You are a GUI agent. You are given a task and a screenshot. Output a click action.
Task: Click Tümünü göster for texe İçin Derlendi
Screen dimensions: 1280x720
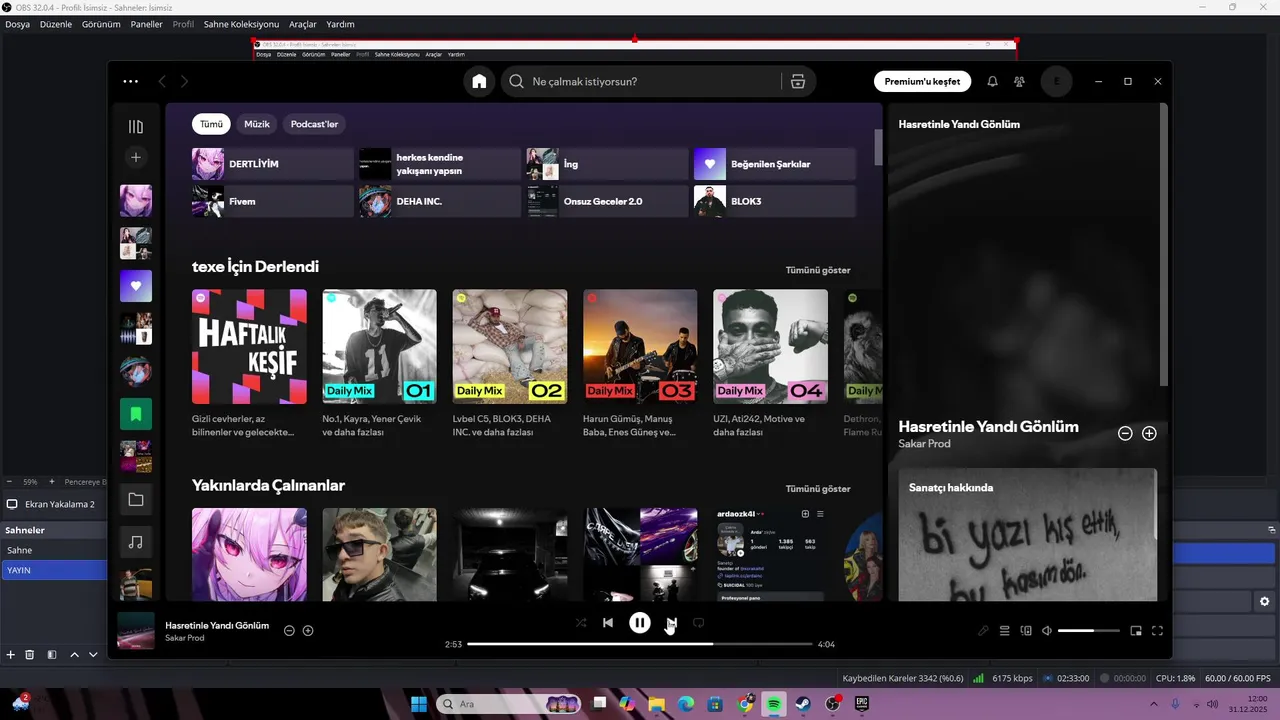(818, 270)
